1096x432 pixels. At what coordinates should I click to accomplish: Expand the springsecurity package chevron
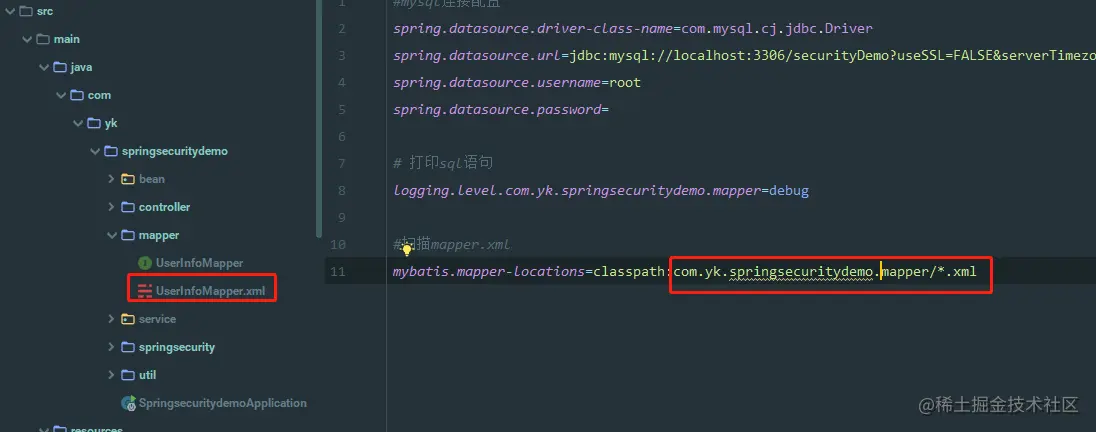click(x=111, y=347)
